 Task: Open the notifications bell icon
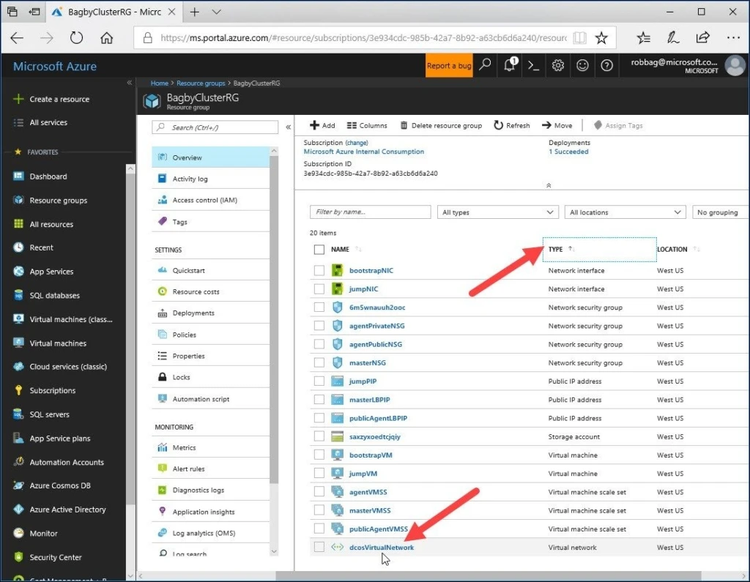click(x=510, y=65)
